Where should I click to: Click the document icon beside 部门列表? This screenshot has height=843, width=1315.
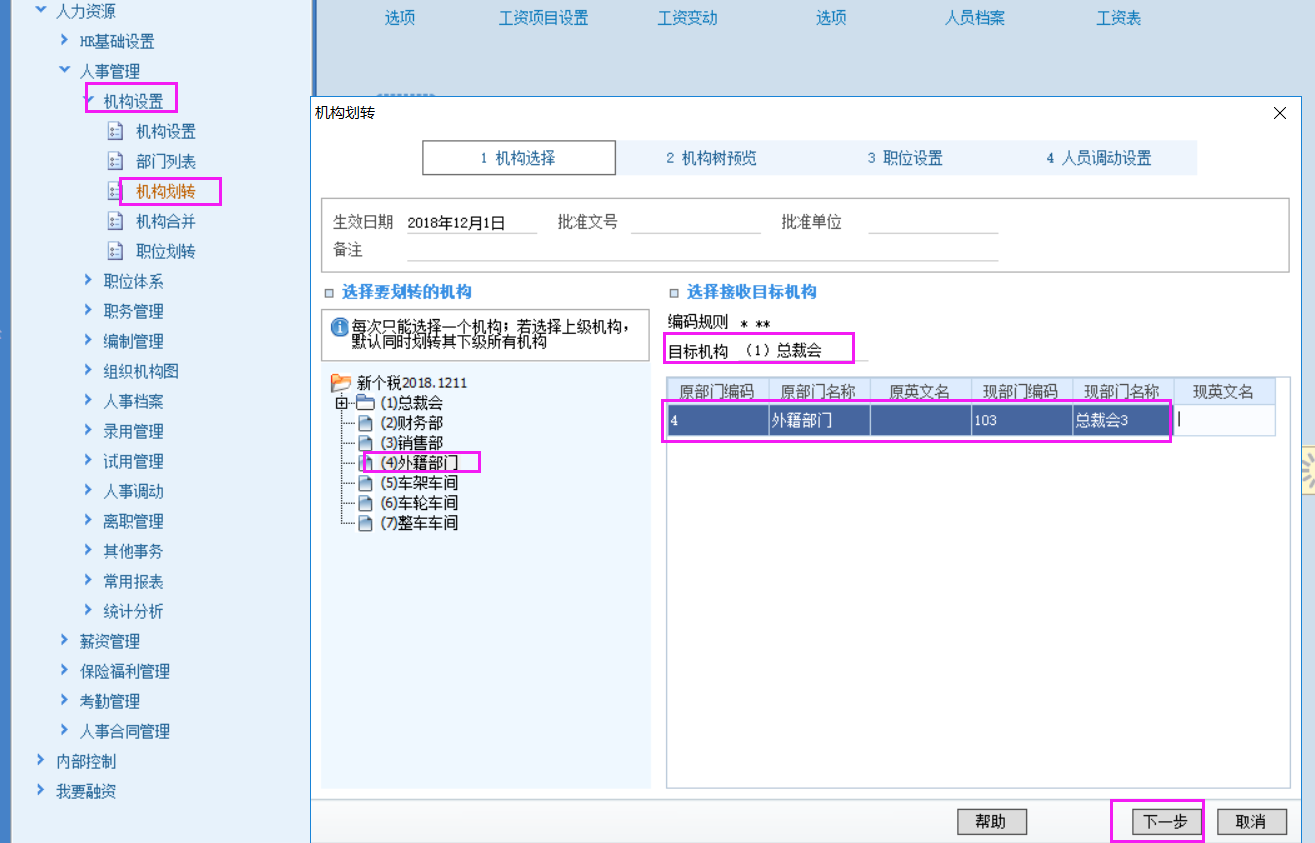(x=115, y=161)
